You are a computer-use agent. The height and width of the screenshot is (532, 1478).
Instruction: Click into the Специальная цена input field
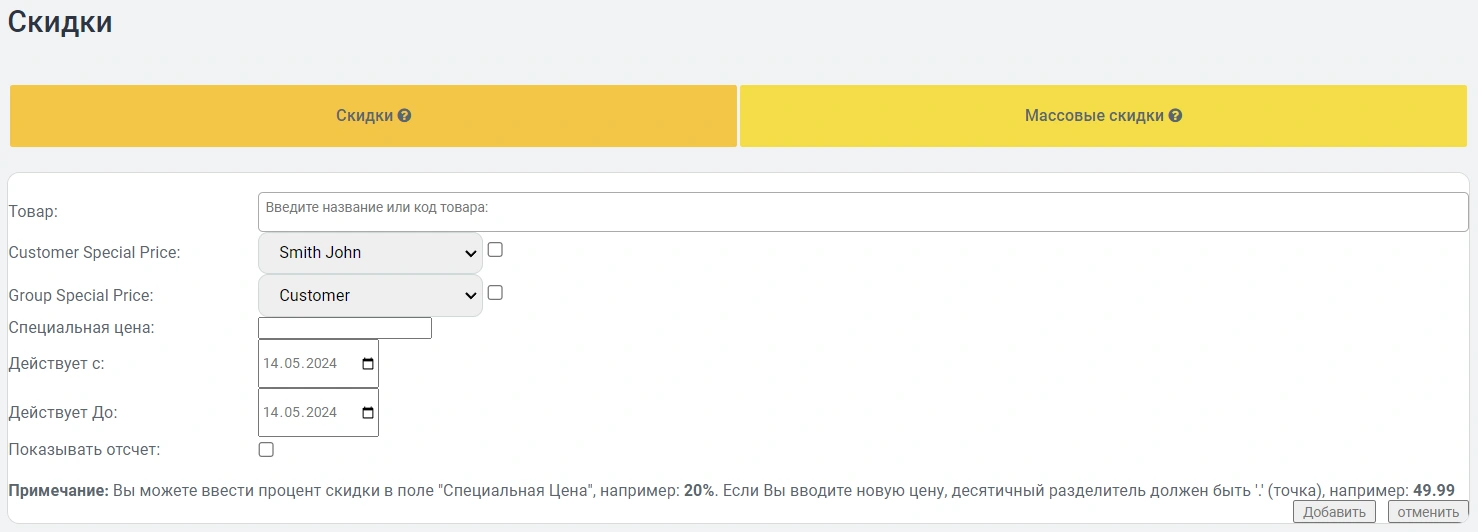coord(345,328)
